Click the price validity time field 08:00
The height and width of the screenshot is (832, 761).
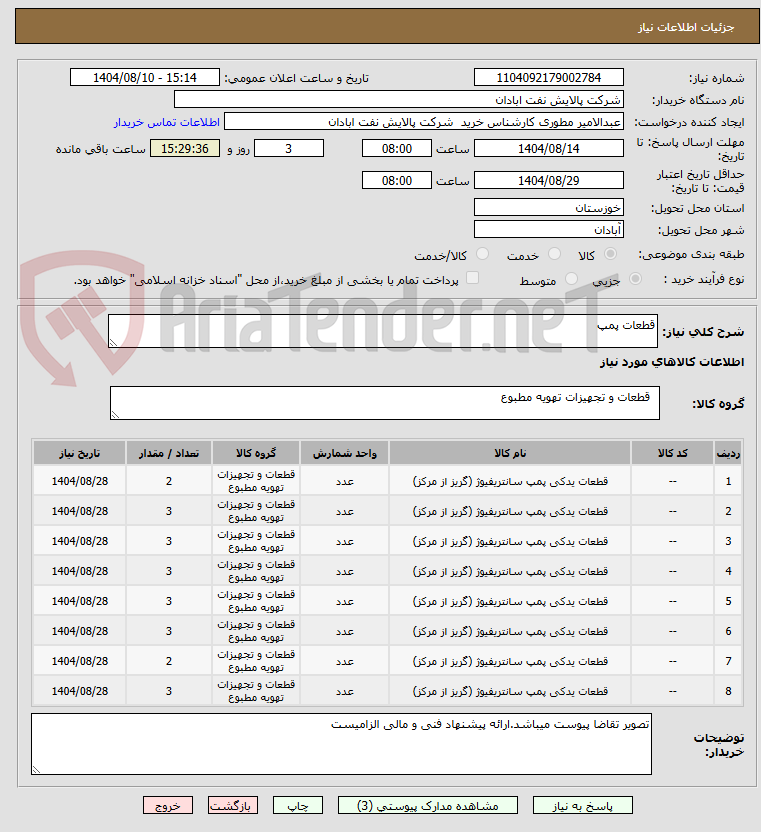(396, 180)
